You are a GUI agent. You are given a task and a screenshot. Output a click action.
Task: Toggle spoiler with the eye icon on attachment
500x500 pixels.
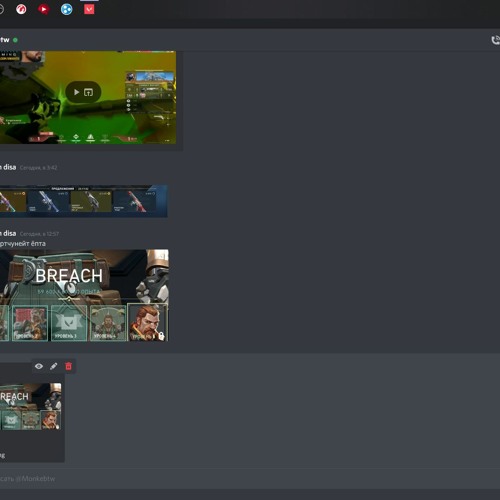coord(39,366)
